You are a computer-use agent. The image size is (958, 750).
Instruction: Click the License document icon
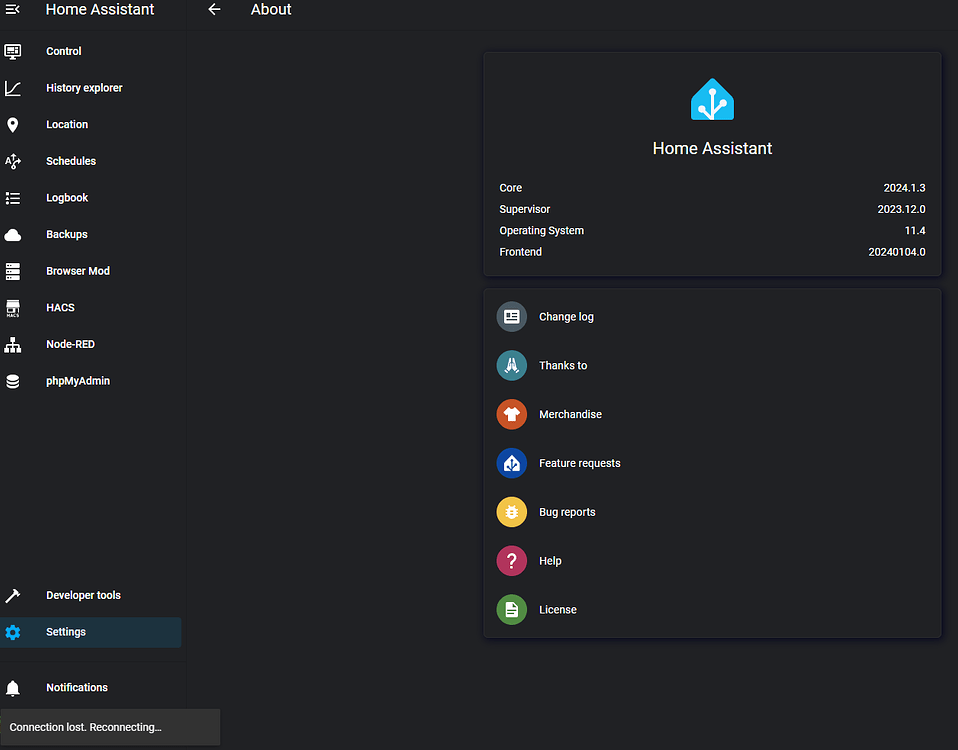click(x=511, y=610)
